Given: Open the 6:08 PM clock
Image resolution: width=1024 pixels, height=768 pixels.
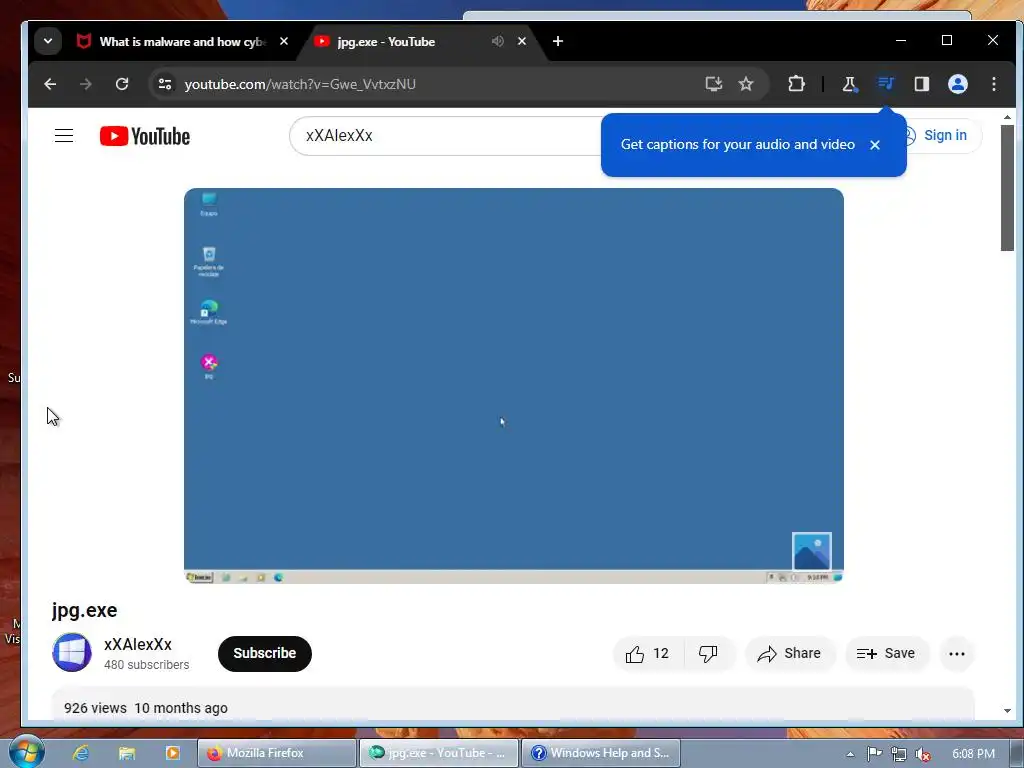Looking at the screenshot, I should pyautogui.click(x=973, y=754).
